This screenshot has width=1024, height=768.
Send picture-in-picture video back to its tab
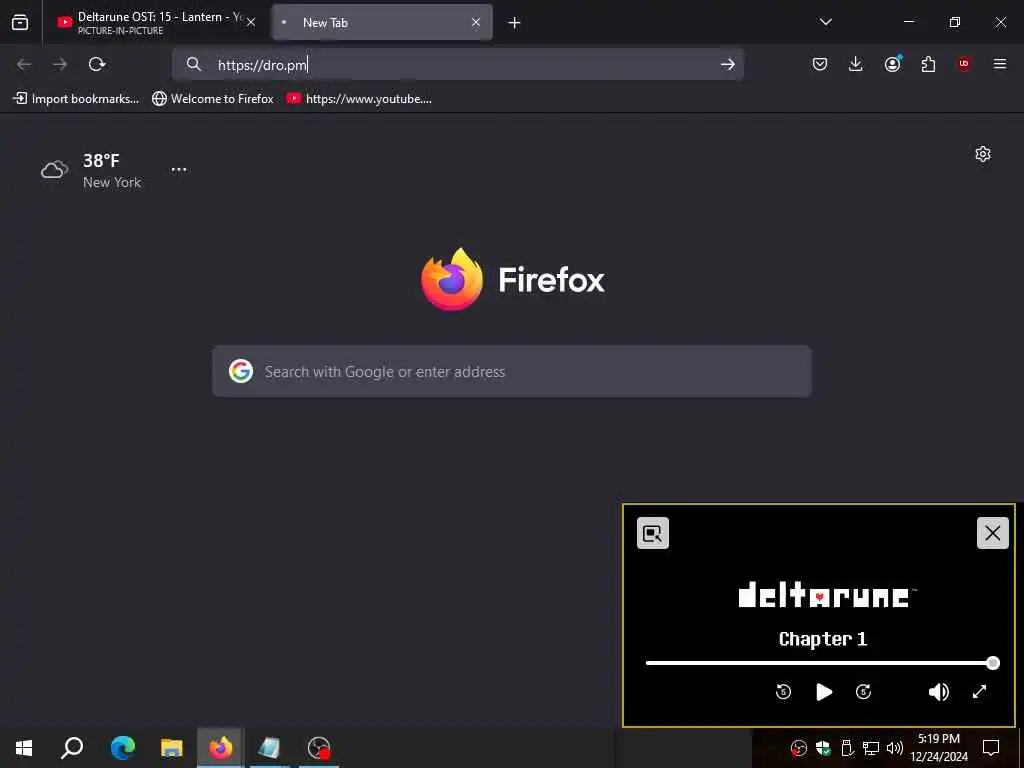pyautogui.click(x=653, y=534)
